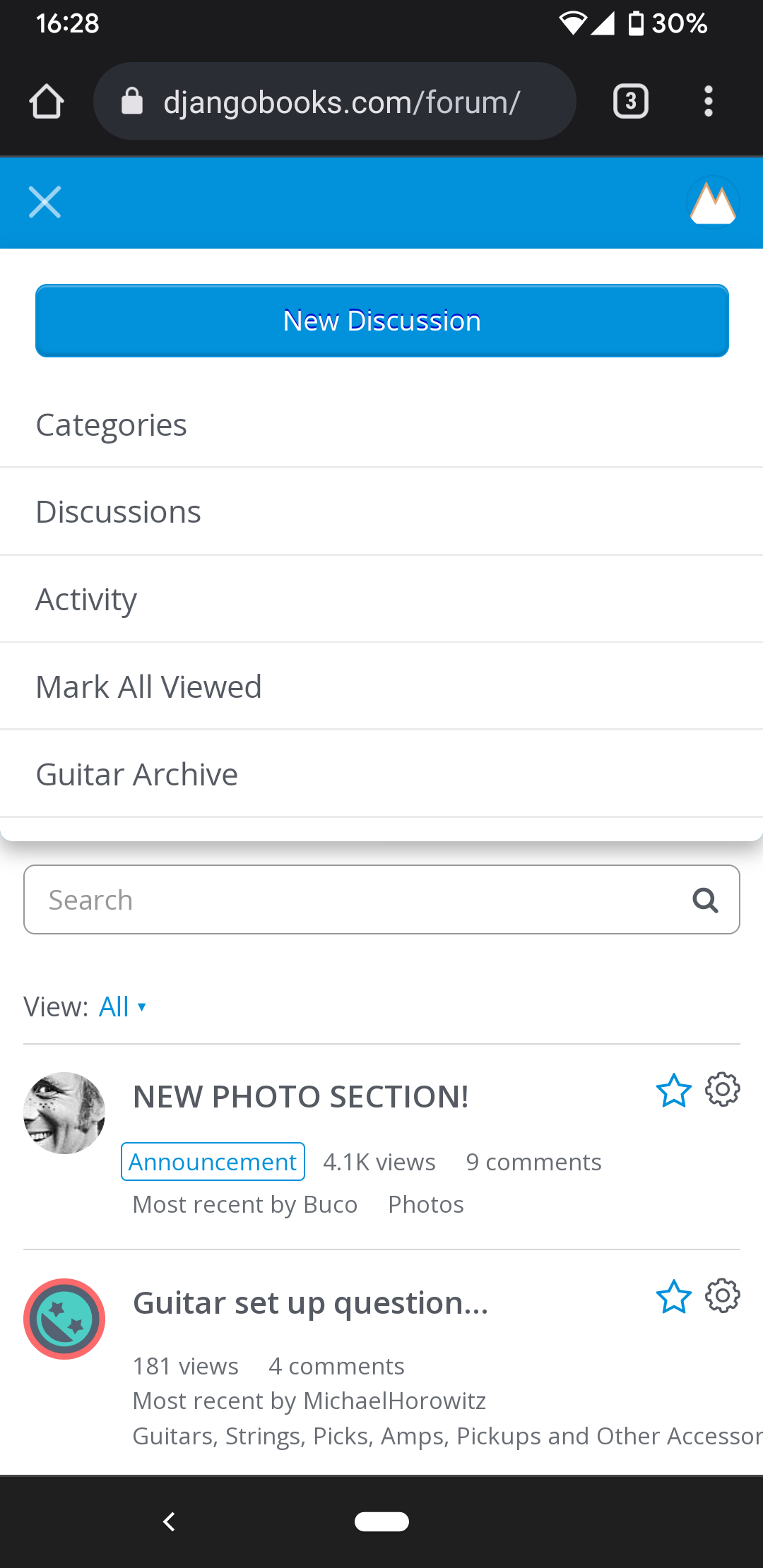This screenshot has height=1568, width=763.
Task: Open the browser three-dot menu
Action: tap(708, 102)
